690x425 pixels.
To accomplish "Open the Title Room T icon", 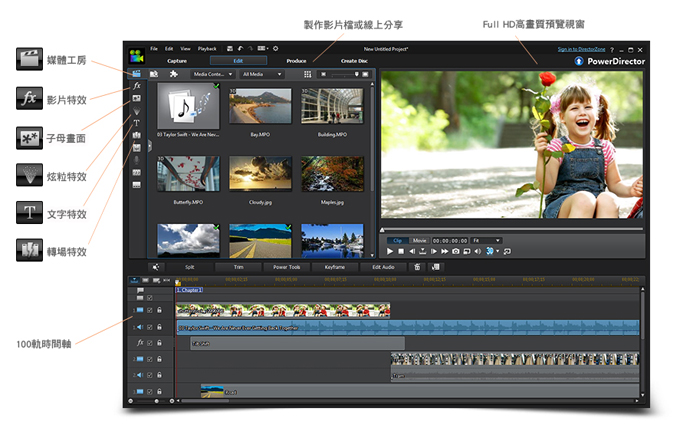I will tap(136, 123).
